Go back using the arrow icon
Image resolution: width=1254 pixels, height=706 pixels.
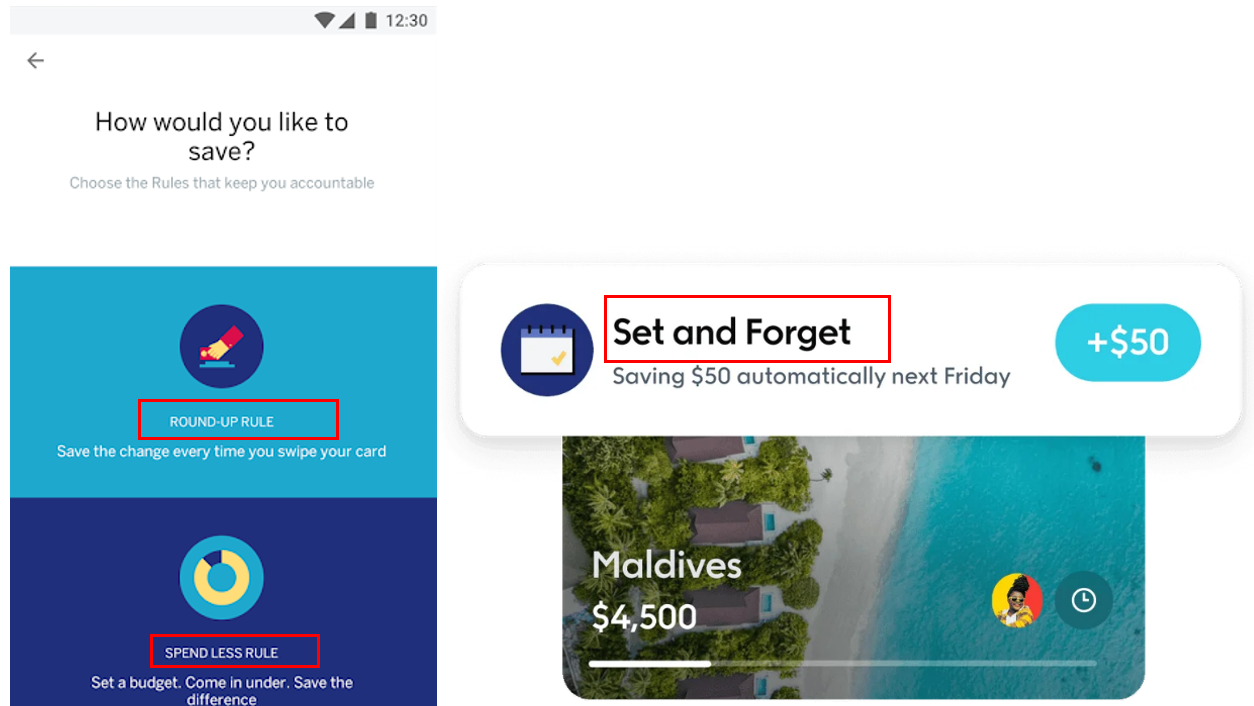click(x=35, y=61)
